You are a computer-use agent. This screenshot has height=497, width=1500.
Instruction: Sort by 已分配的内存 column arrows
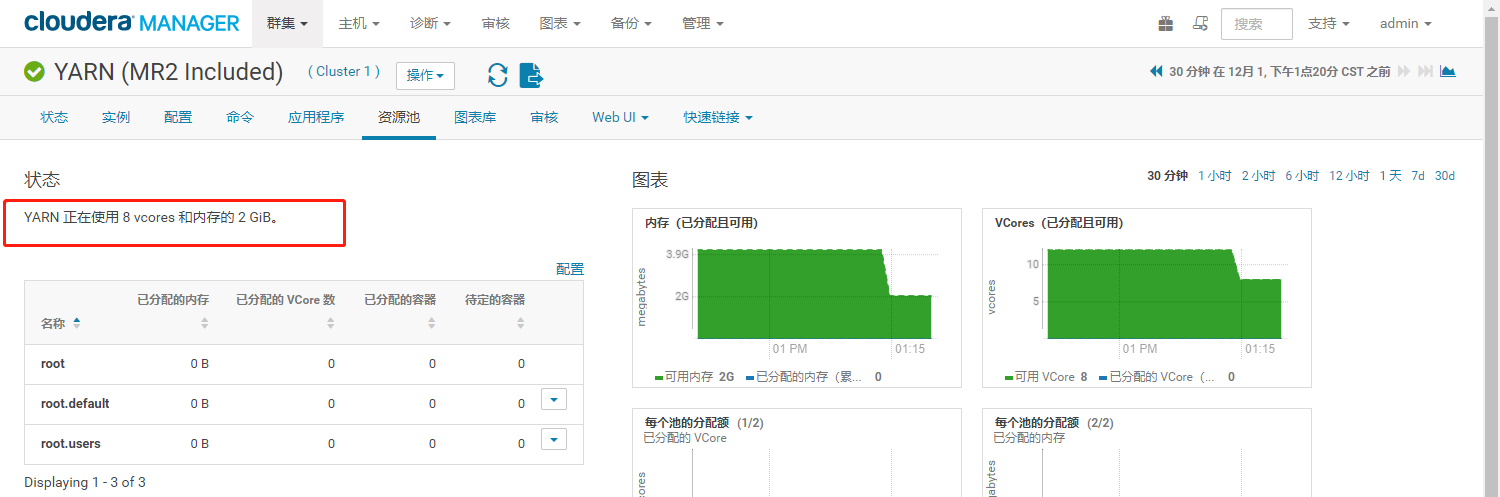(205, 323)
